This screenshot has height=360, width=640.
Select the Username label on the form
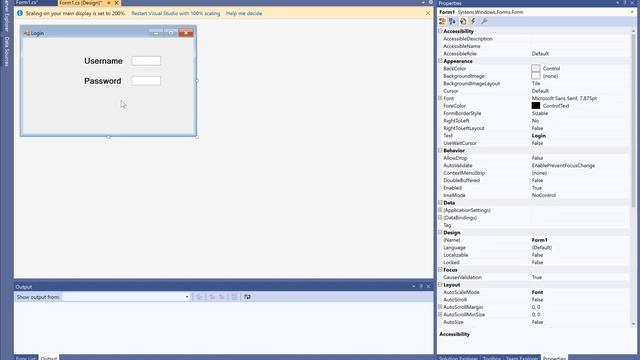point(103,61)
